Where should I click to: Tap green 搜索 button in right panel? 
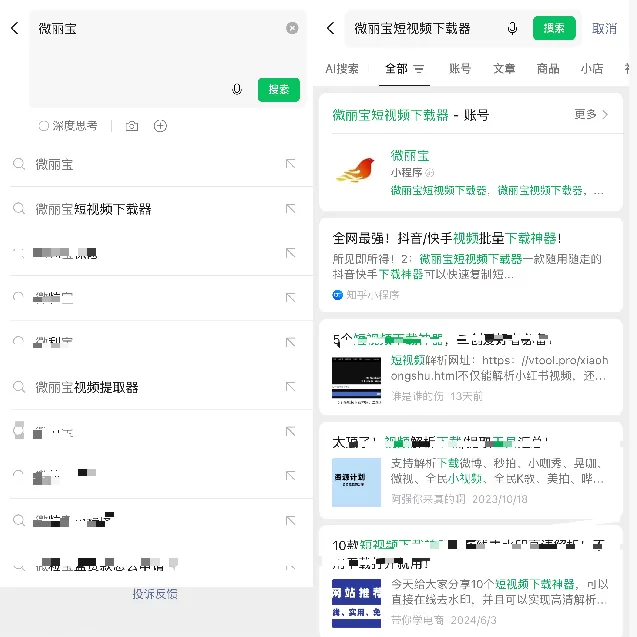[x=554, y=28]
